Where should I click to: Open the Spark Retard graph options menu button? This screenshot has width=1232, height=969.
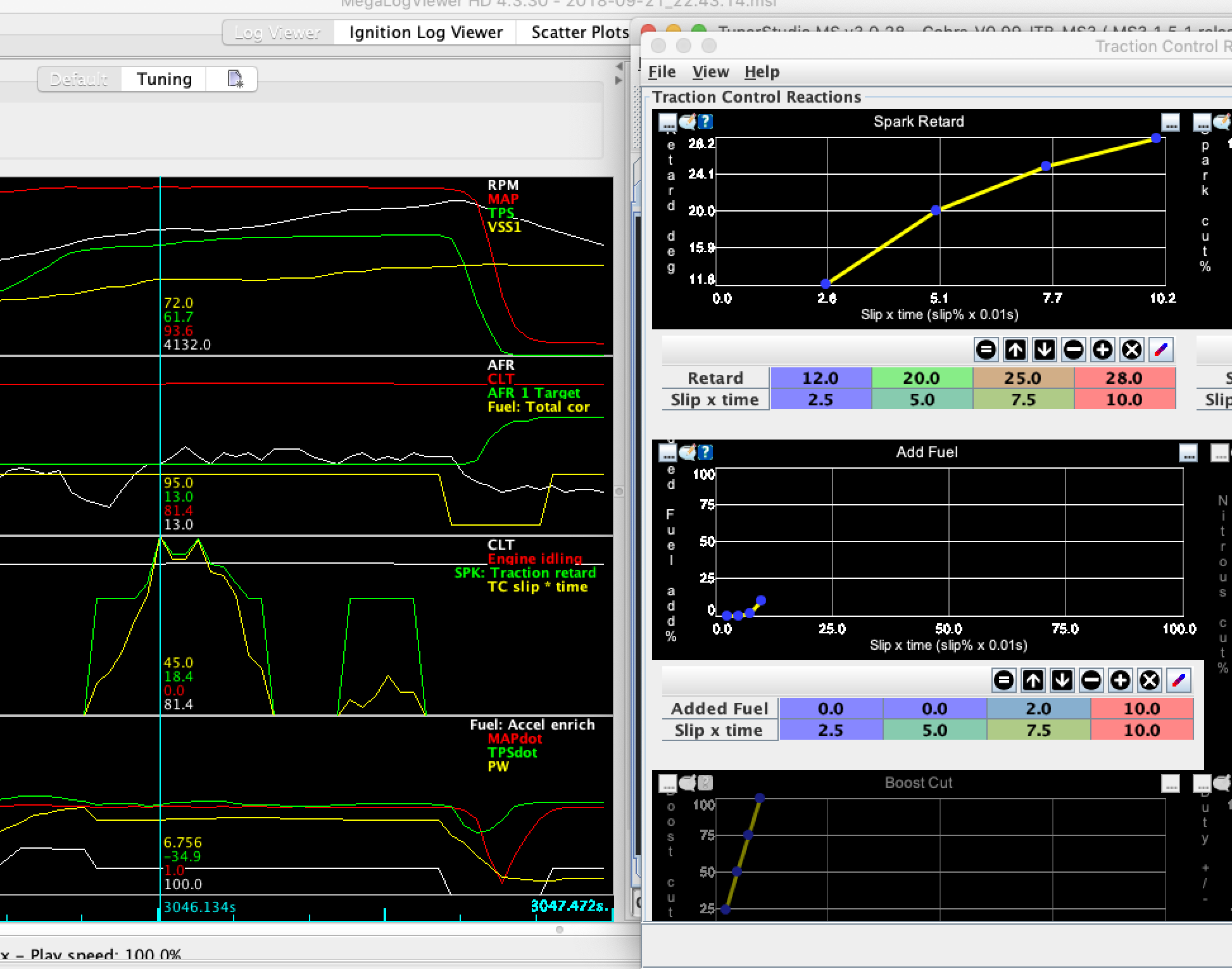tap(668, 122)
